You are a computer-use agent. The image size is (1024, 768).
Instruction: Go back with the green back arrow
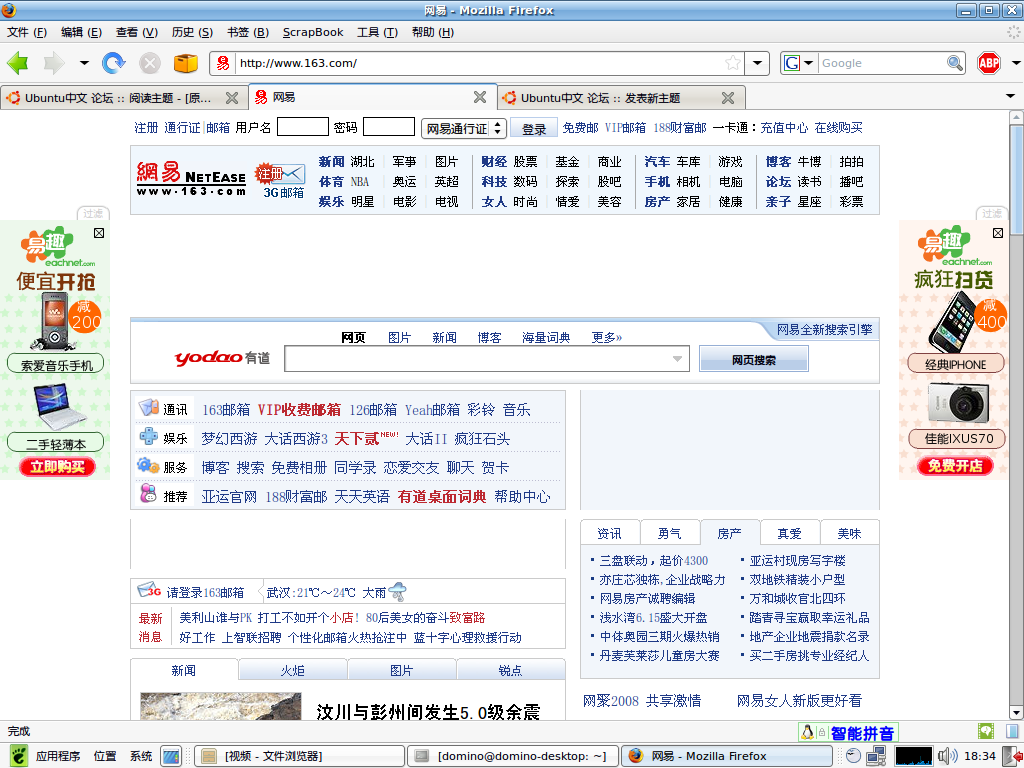[18, 63]
